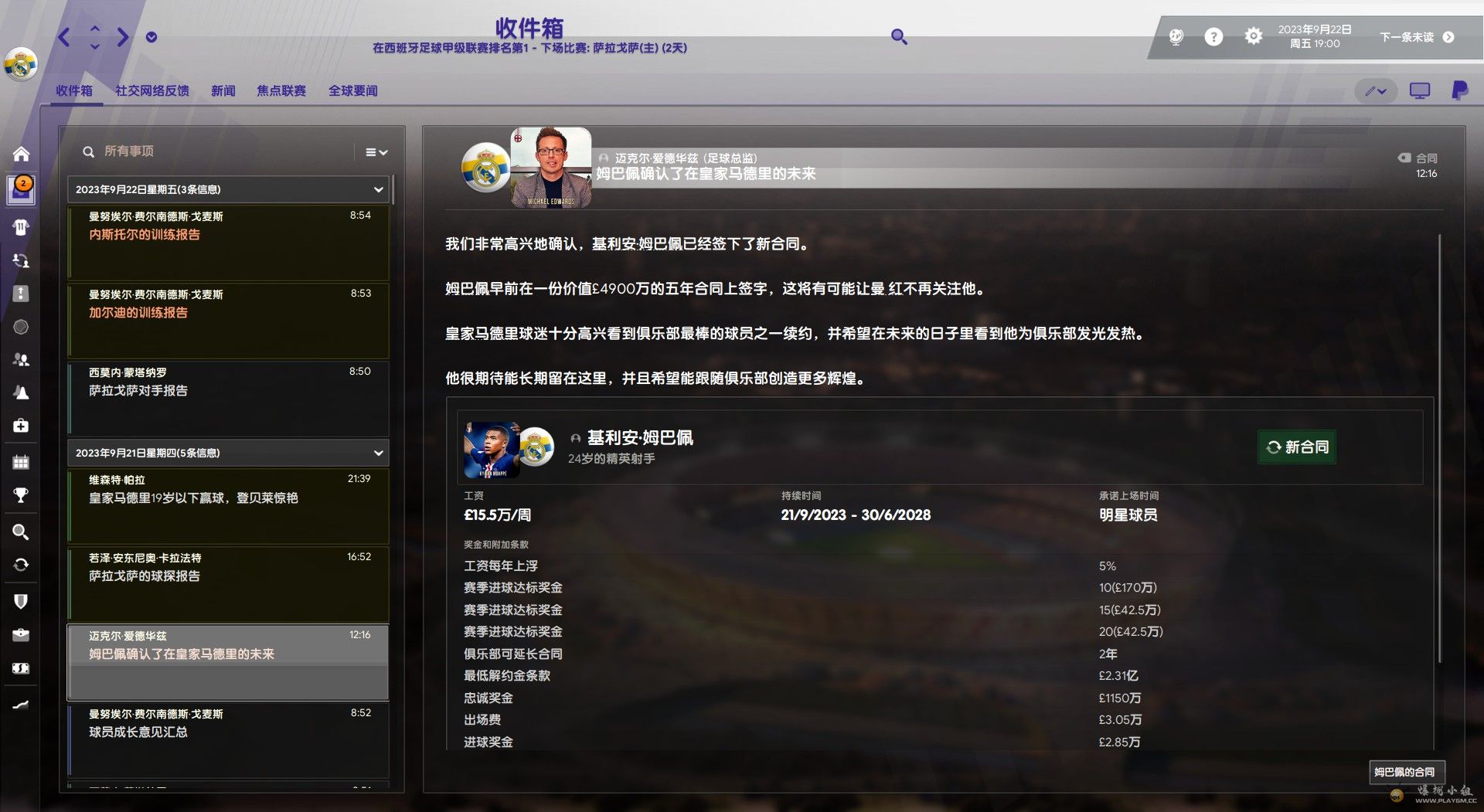1484x812 pixels.
Task: Click the Michael Edwards portrait photo
Action: click(x=551, y=168)
